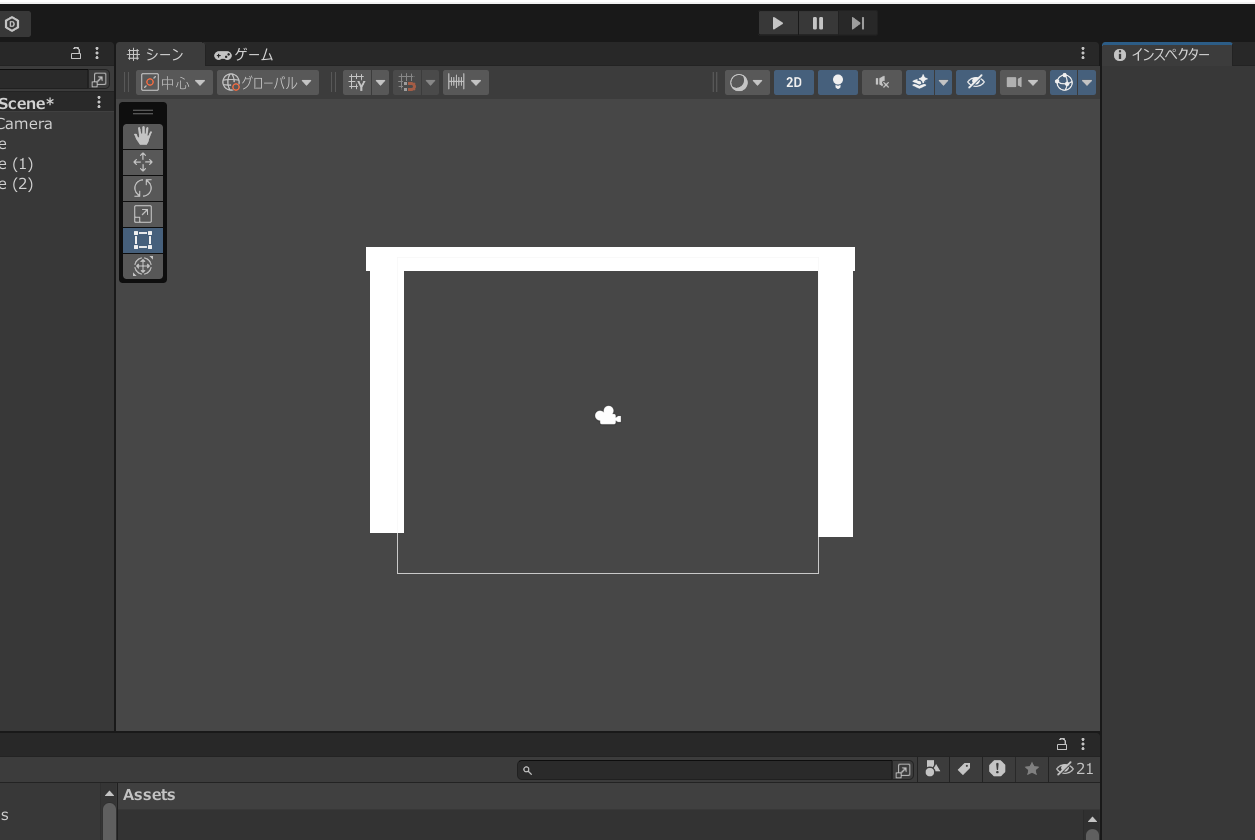Open the グローバル rotation dropdown
Image resolution: width=1255 pixels, height=840 pixels.
(267, 83)
